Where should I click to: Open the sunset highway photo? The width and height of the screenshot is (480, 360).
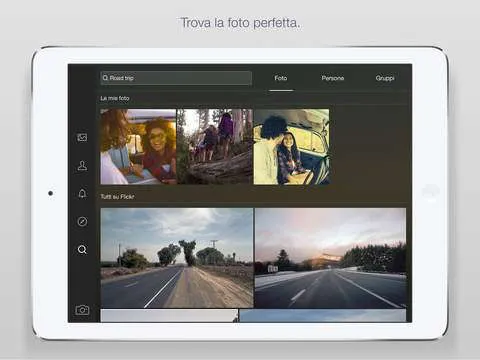pos(330,258)
